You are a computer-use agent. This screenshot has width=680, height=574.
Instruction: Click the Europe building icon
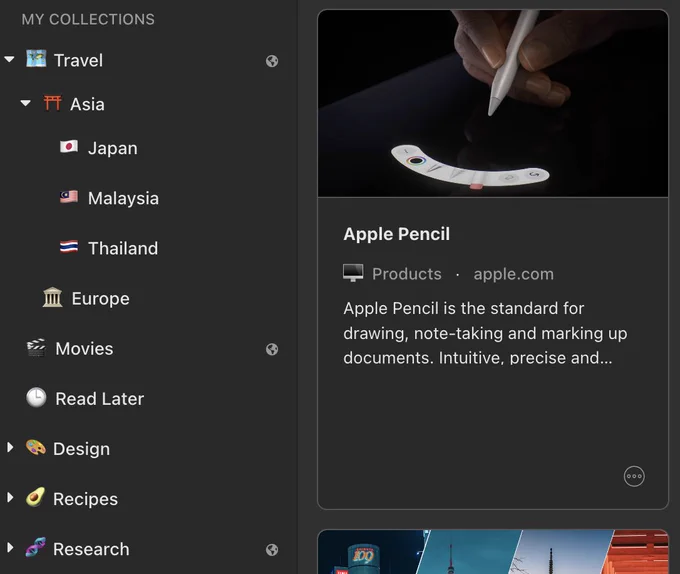(x=52, y=297)
